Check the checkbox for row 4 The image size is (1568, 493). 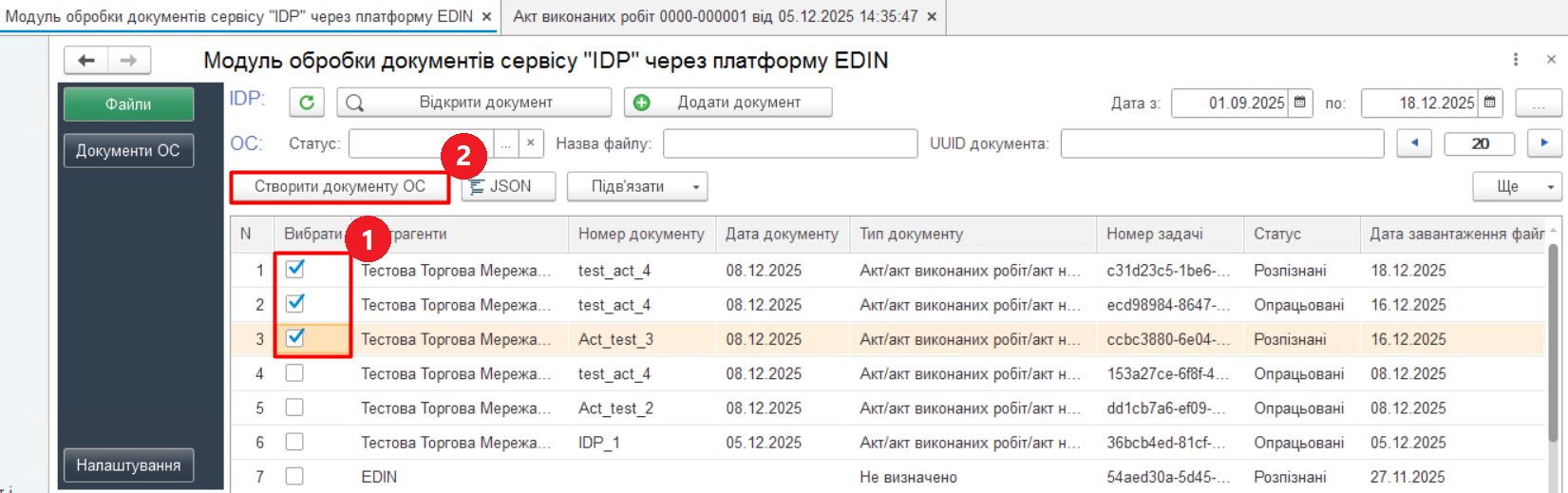coord(295,373)
